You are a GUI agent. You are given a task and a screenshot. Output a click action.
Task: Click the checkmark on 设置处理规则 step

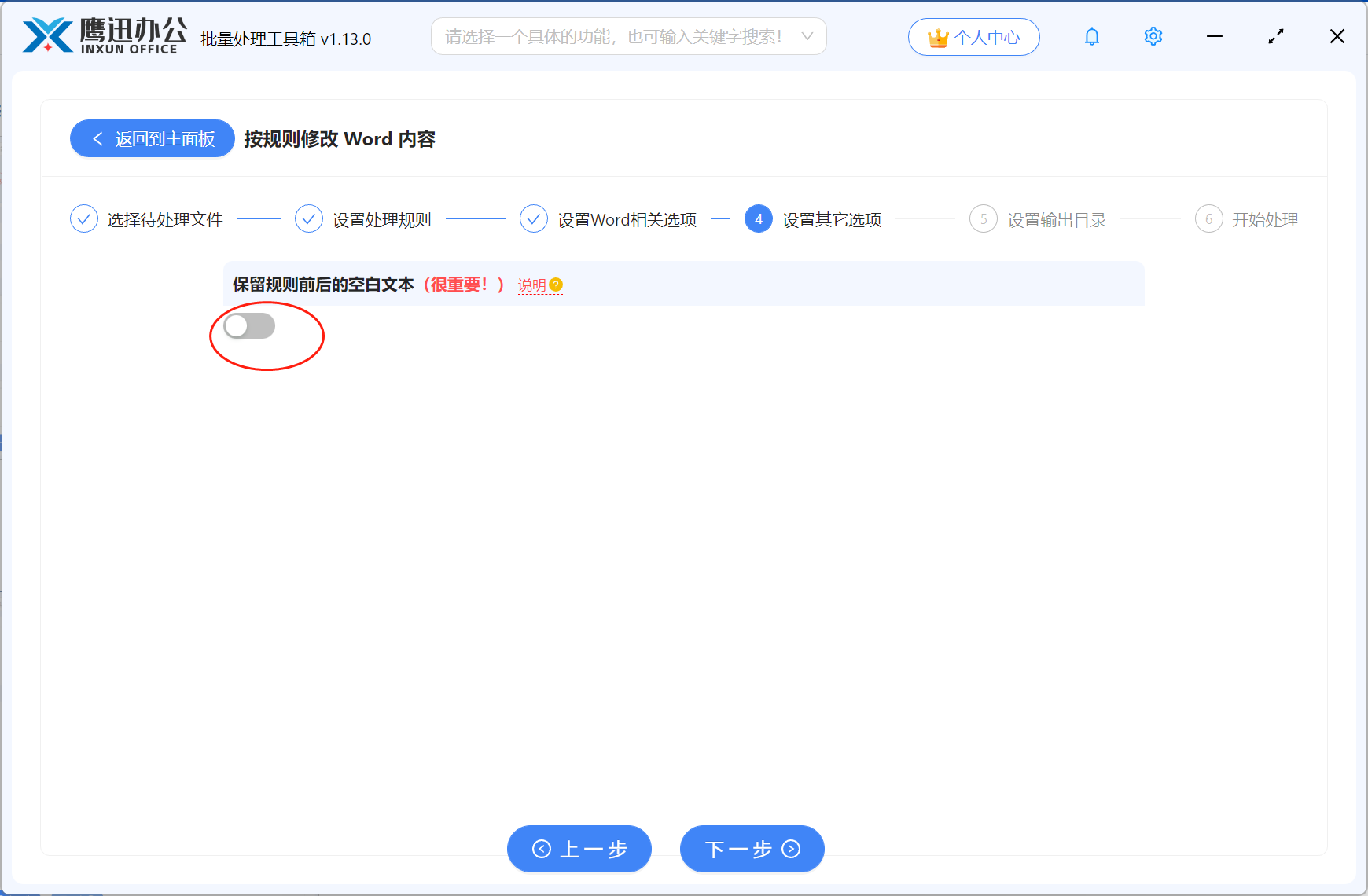(308, 218)
